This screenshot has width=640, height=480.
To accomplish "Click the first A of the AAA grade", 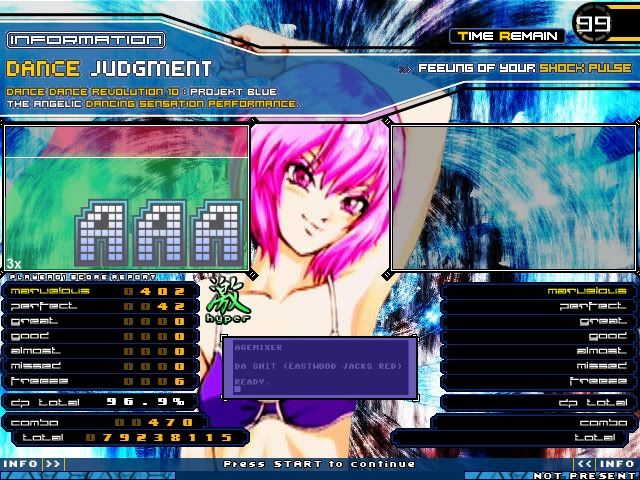I will [101, 233].
